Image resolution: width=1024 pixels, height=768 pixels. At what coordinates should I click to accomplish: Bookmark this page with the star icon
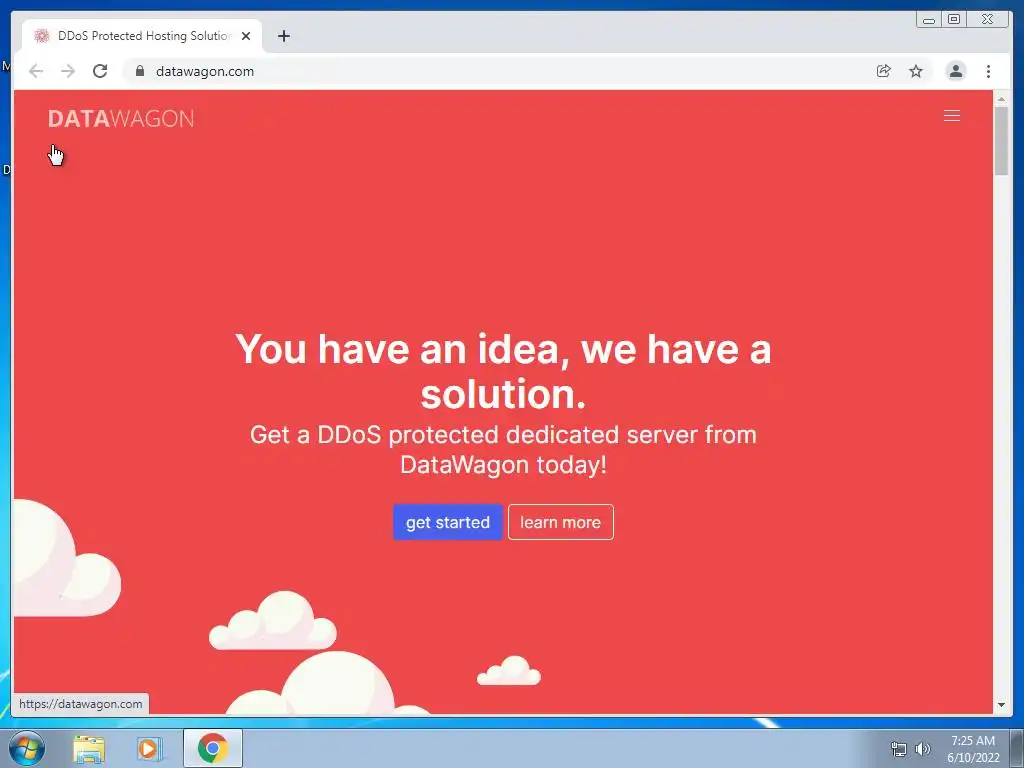[916, 71]
